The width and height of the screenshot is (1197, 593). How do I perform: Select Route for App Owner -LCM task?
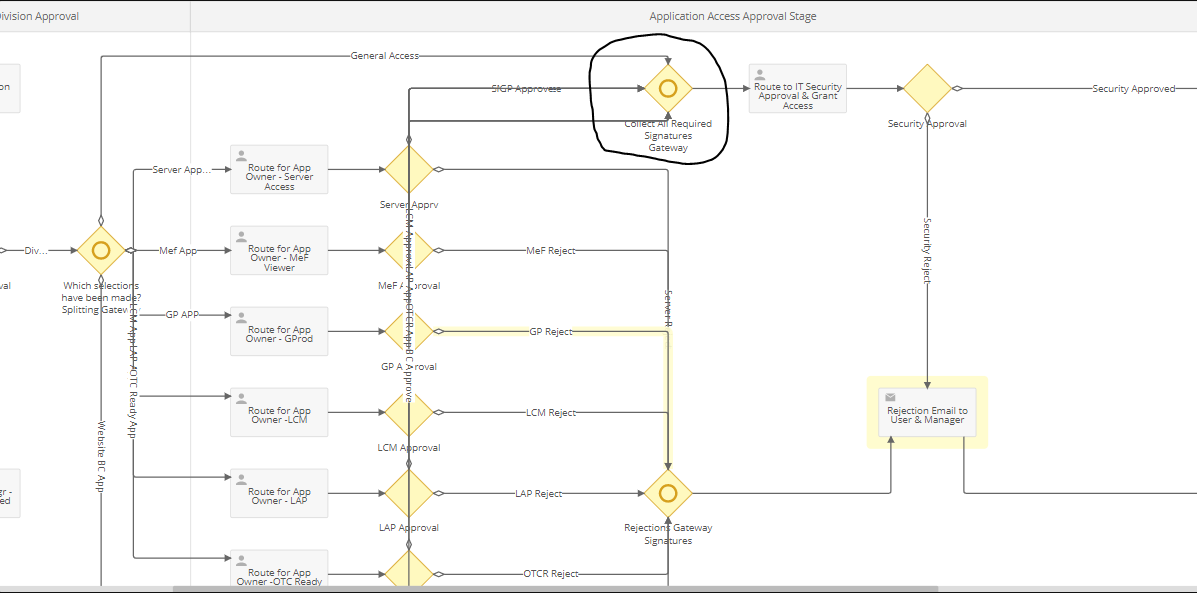tap(279, 412)
